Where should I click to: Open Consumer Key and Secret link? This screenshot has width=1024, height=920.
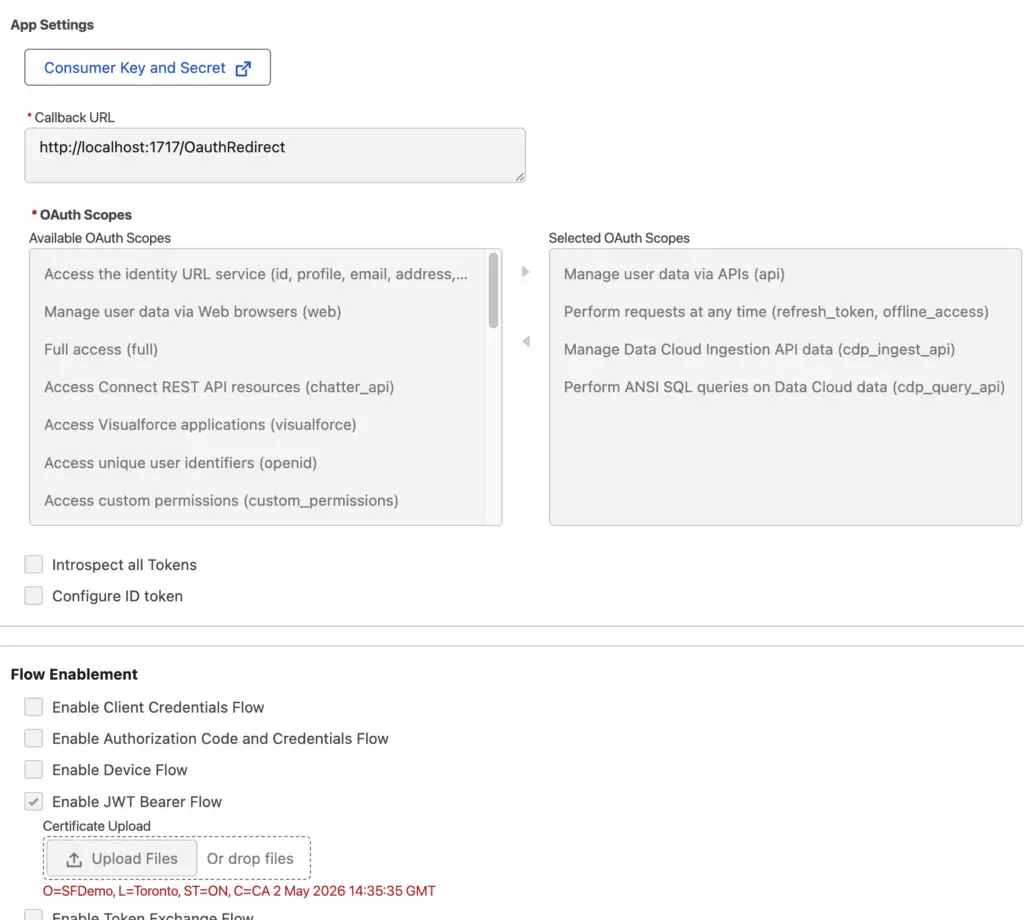[x=148, y=67]
